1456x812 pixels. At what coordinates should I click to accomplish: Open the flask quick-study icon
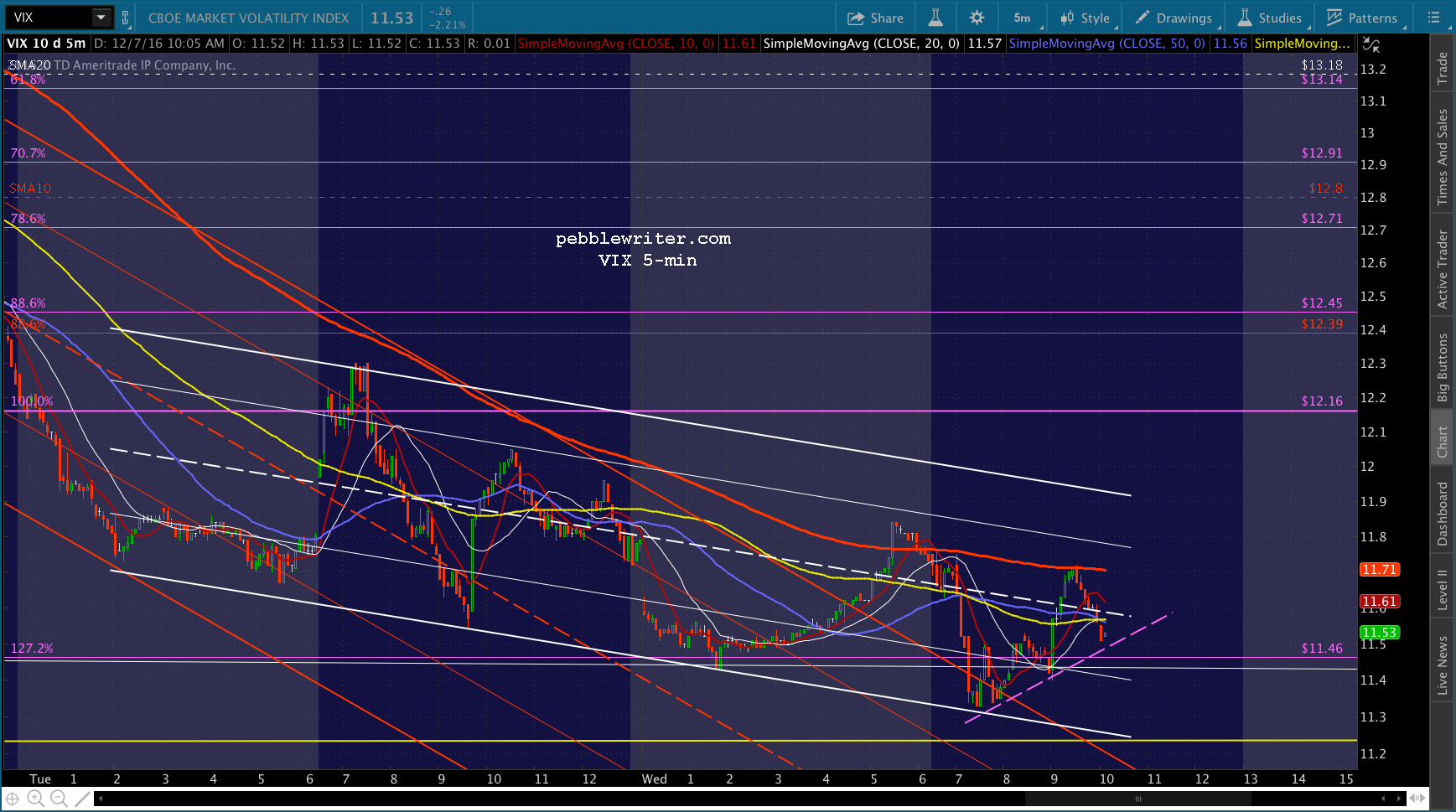pos(935,18)
